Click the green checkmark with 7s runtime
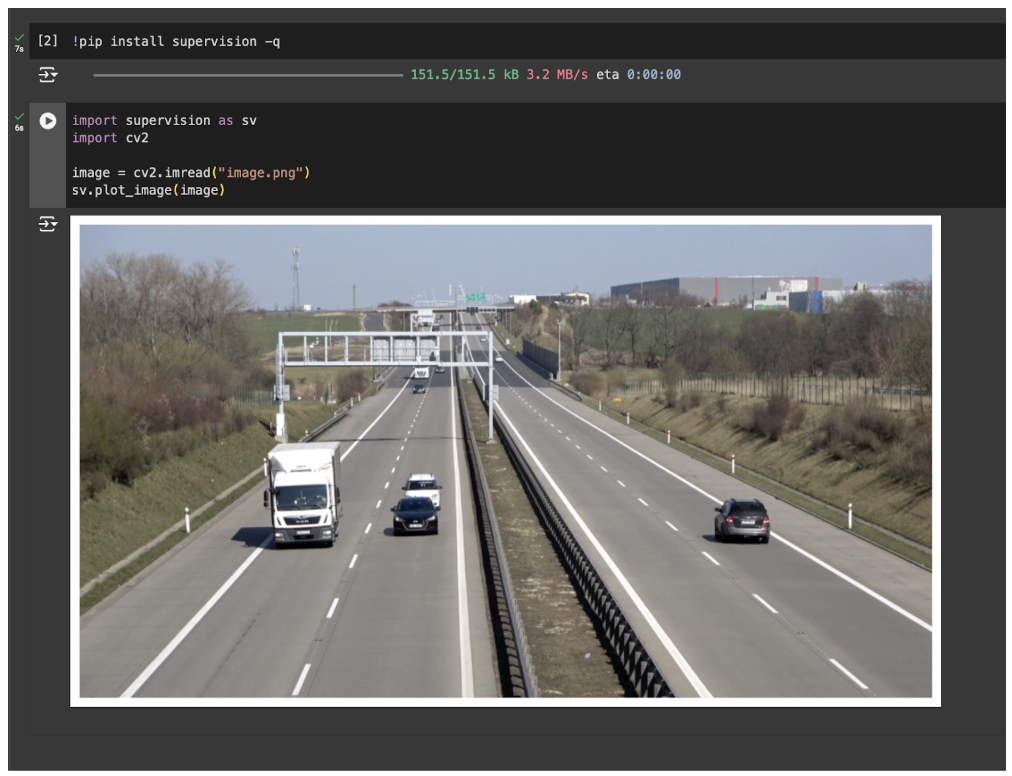Viewport: 1012px width, 776px height. 19,39
